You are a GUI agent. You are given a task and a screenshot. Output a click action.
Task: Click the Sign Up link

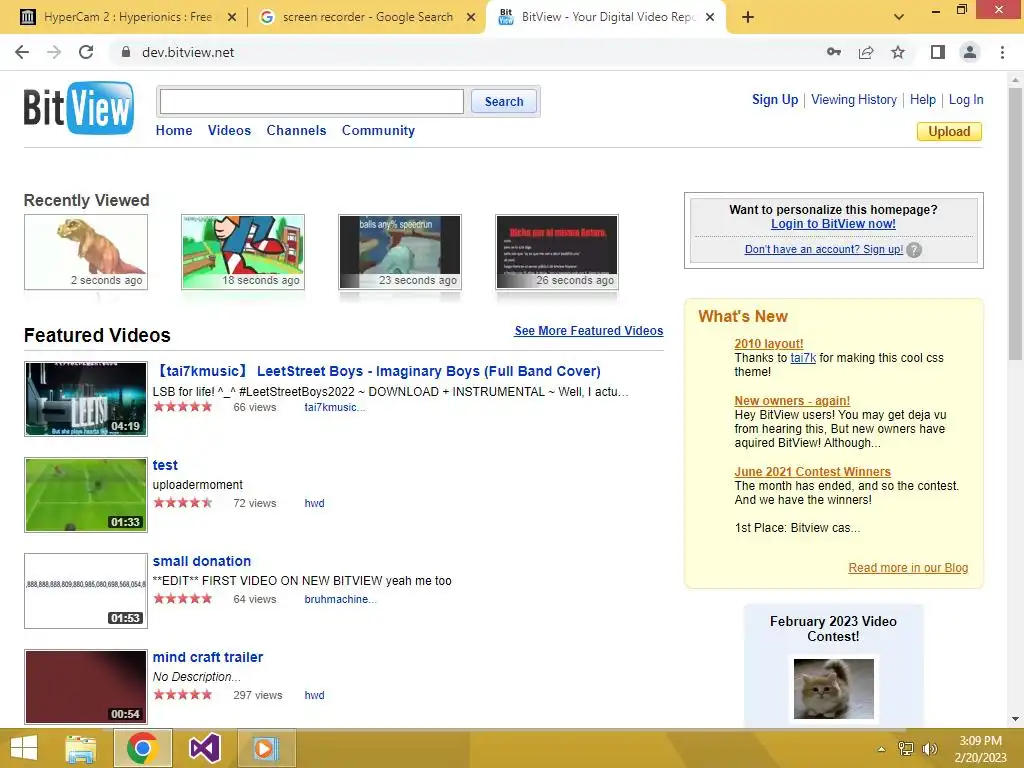click(775, 99)
